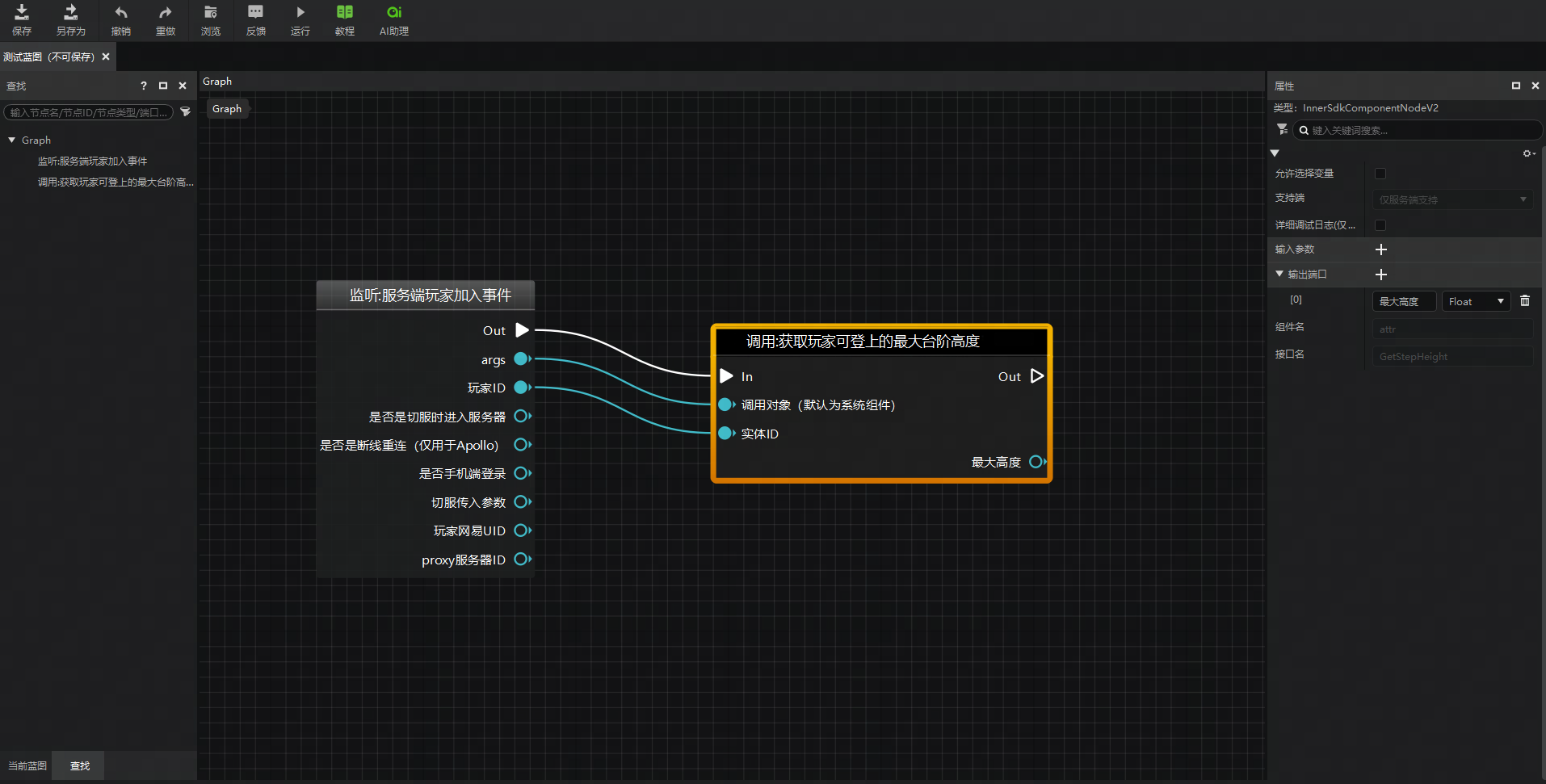Launch the AI助理 assistant

(394, 20)
